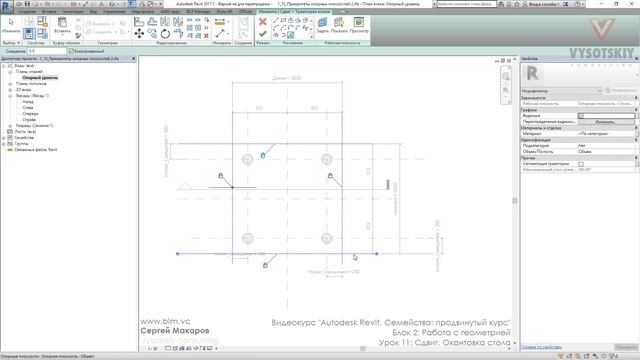Toggle the Сегментация траектории checkbox

581,164
